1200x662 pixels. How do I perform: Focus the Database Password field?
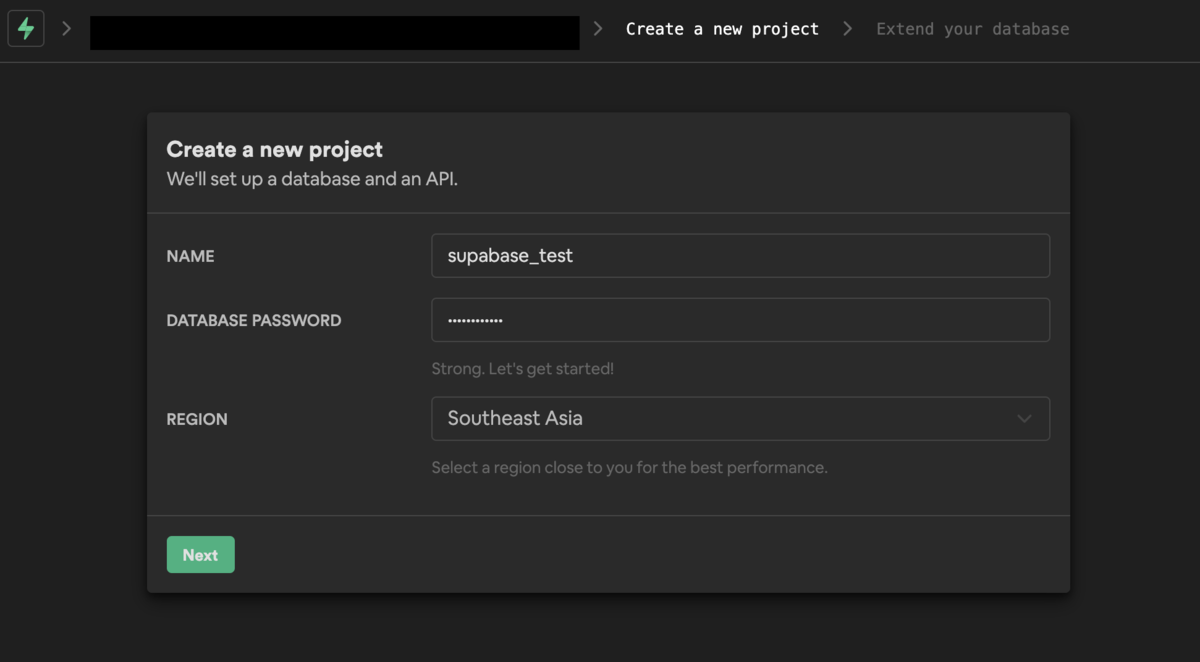pyautogui.click(x=740, y=320)
